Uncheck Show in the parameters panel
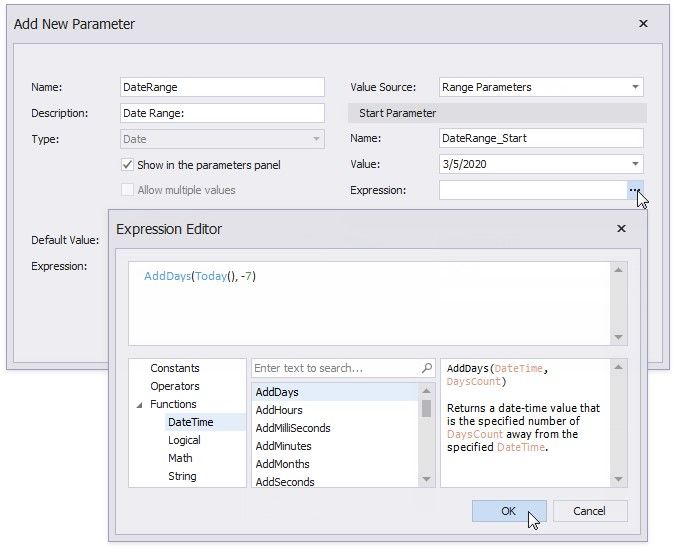 click(x=127, y=164)
